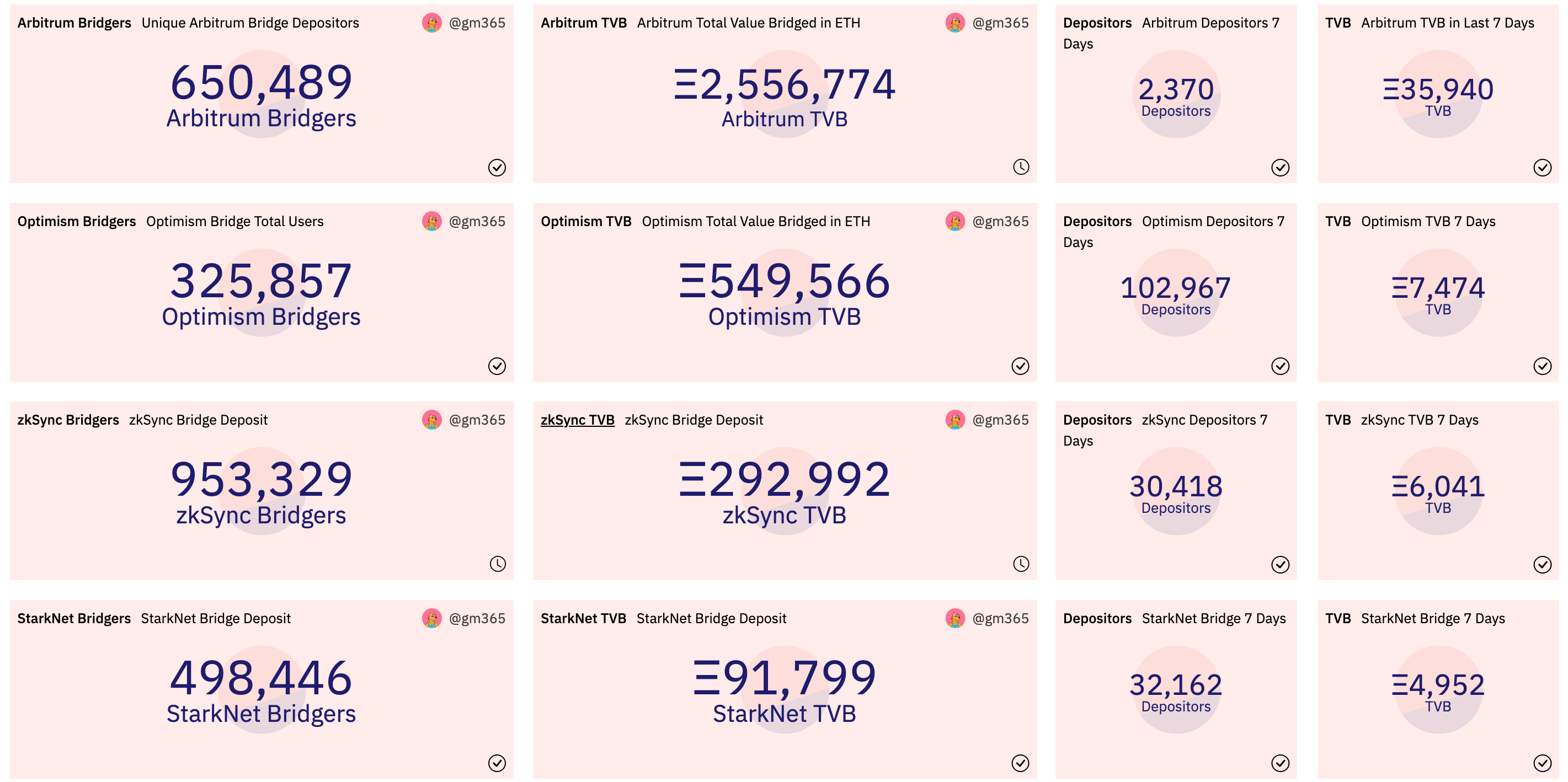
Task: Click checkmark icon on StarkNet Bridgers card
Action: pos(497,763)
